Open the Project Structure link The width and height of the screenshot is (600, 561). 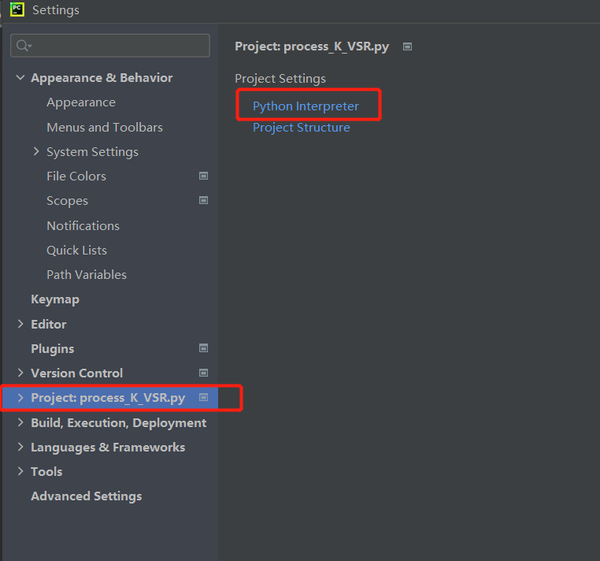pos(301,127)
